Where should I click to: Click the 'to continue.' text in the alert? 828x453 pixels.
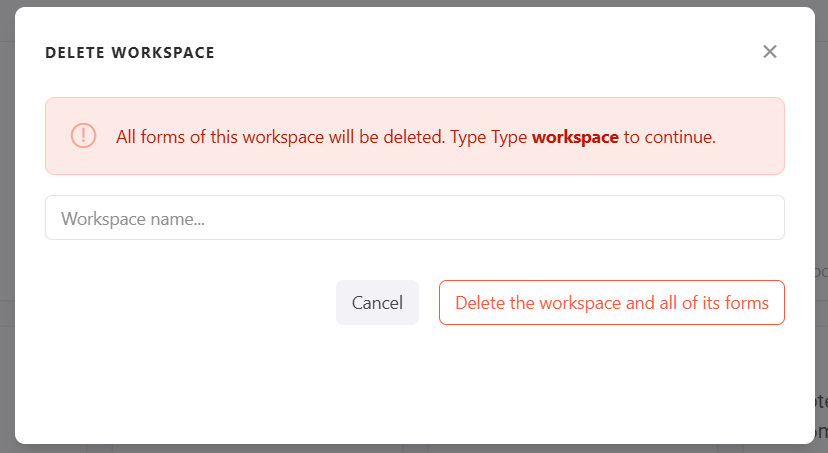[670, 137]
